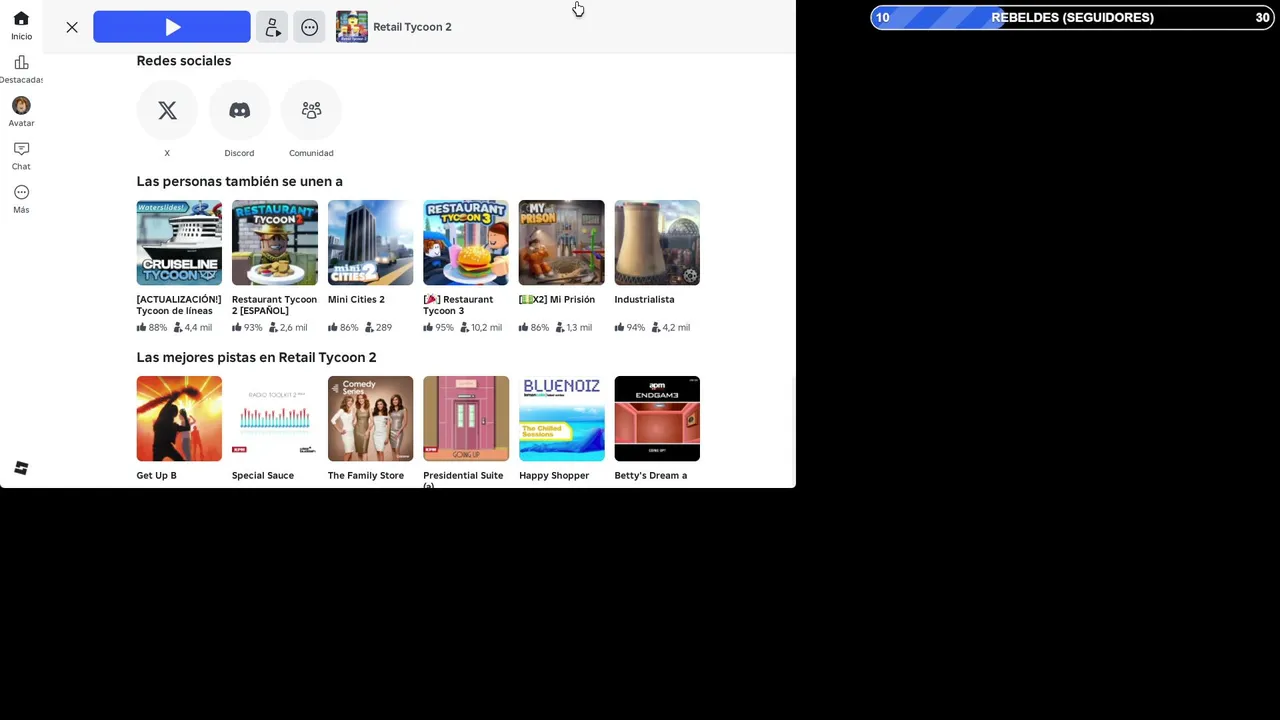Click the "Happy Shopper" track name
The width and height of the screenshot is (1280, 720).
[x=554, y=475]
